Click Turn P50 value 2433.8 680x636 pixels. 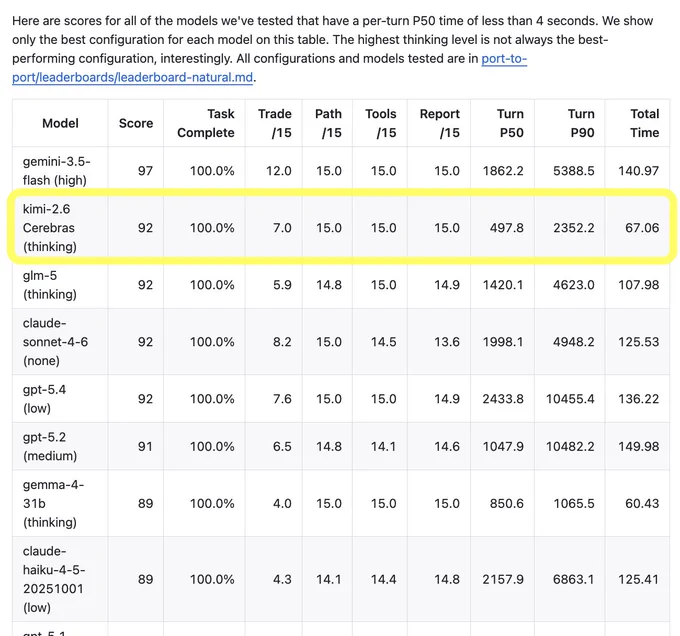click(503, 399)
